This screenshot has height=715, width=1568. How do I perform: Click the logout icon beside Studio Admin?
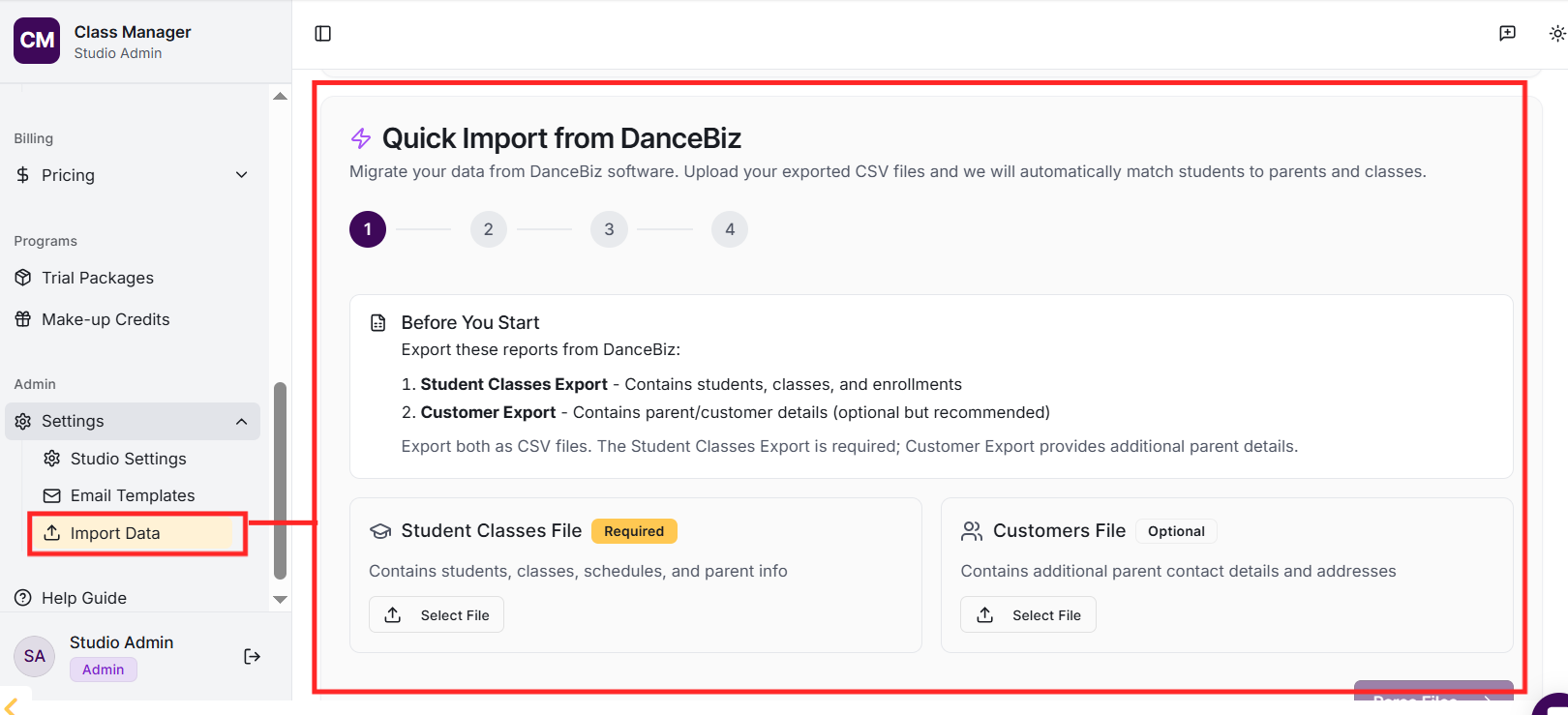tap(252, 657)
